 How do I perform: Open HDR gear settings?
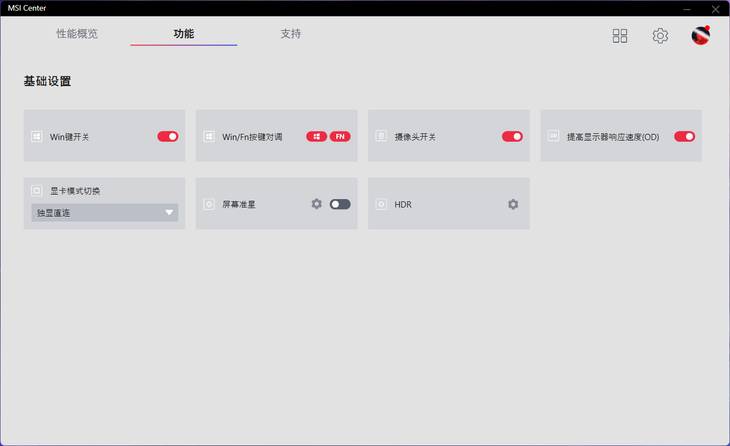click(x=513, y=204)
